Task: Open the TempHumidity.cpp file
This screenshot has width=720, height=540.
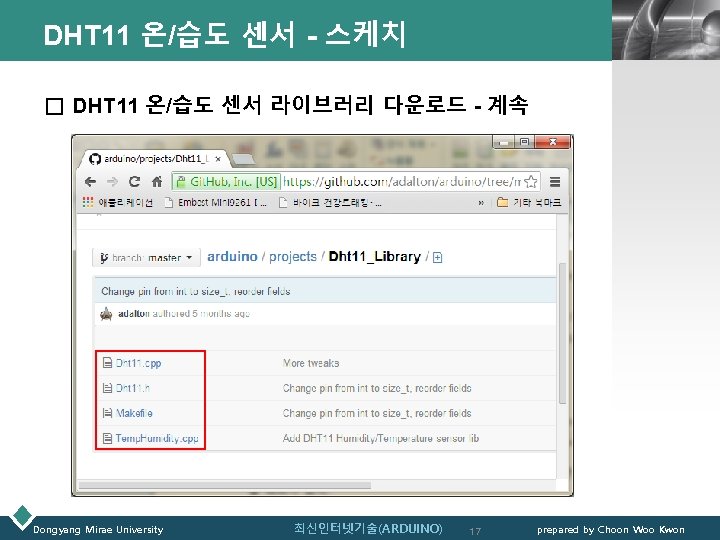Action: [157, 439]
